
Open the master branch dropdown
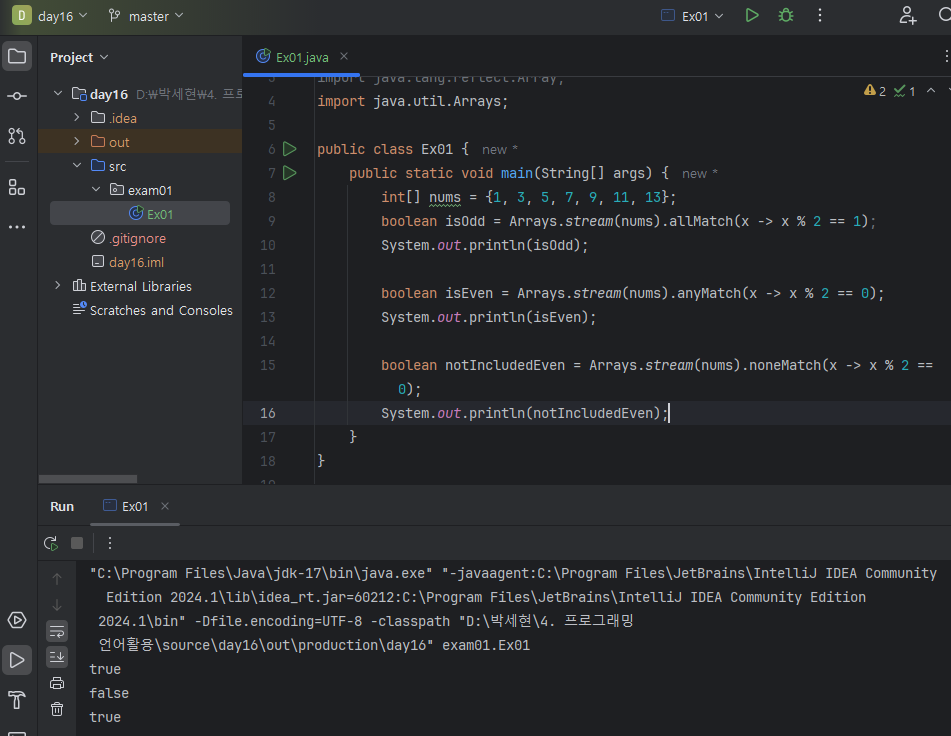tap(146, 16)
